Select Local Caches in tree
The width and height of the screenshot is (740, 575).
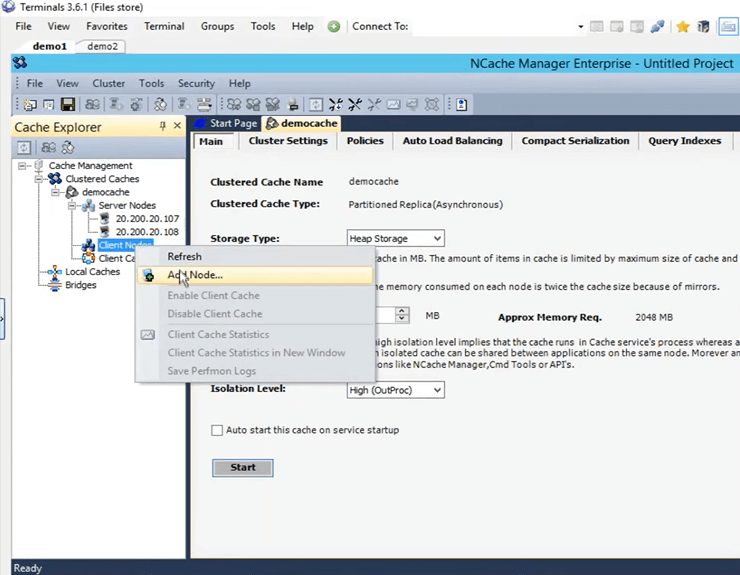click(92, 271)
